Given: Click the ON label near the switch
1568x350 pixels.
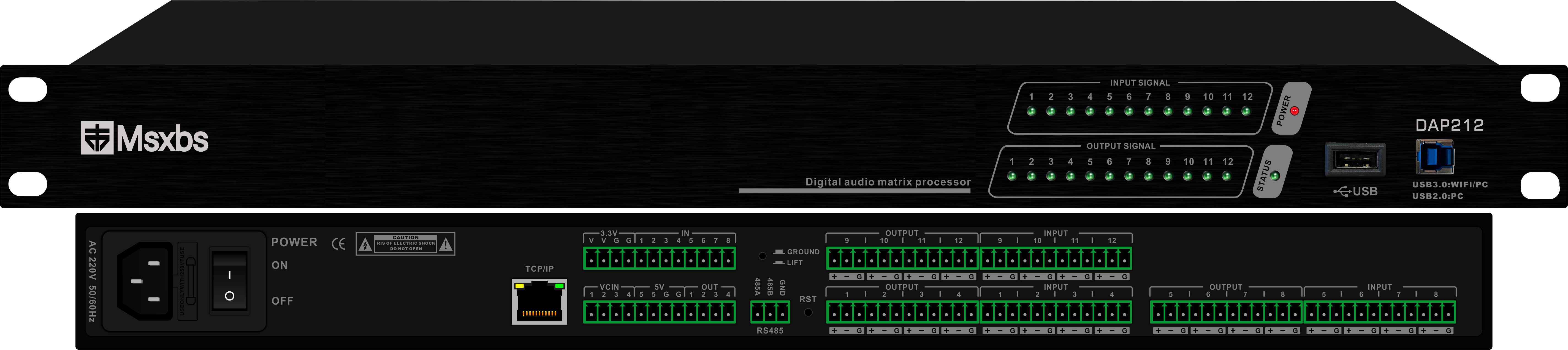Looking at the screenshot, I should tap(280, 266).
